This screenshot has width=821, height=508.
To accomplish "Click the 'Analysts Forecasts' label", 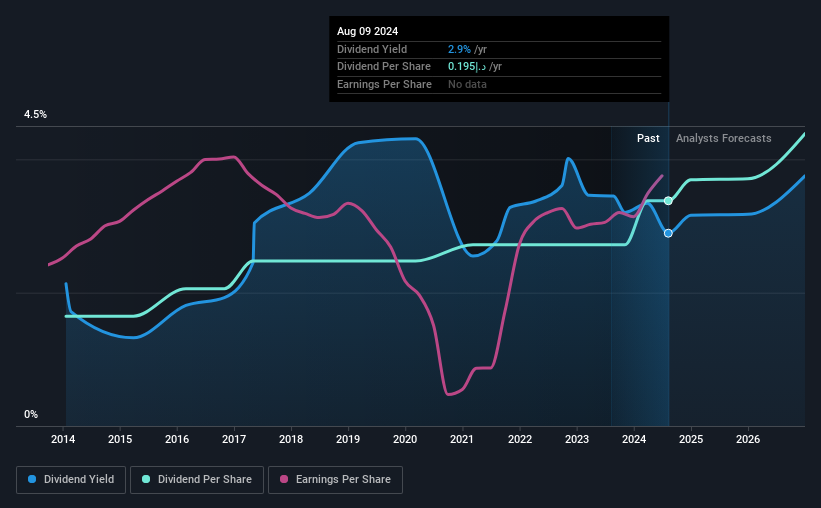I will (724, 138).
